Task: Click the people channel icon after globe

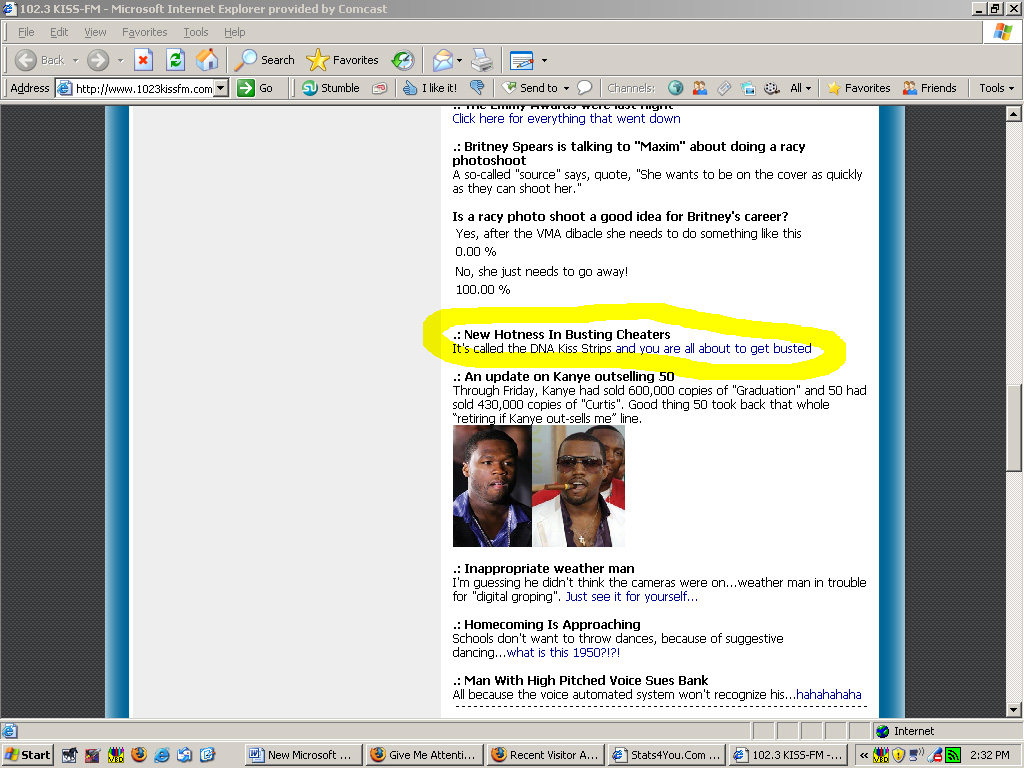Action: [699, 88]
